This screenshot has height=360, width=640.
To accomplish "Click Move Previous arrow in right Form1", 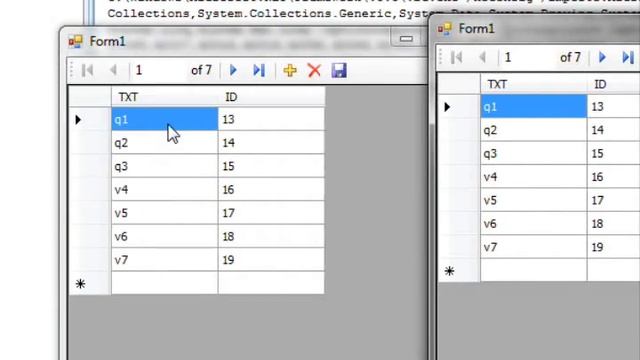I will pos(482,58).
